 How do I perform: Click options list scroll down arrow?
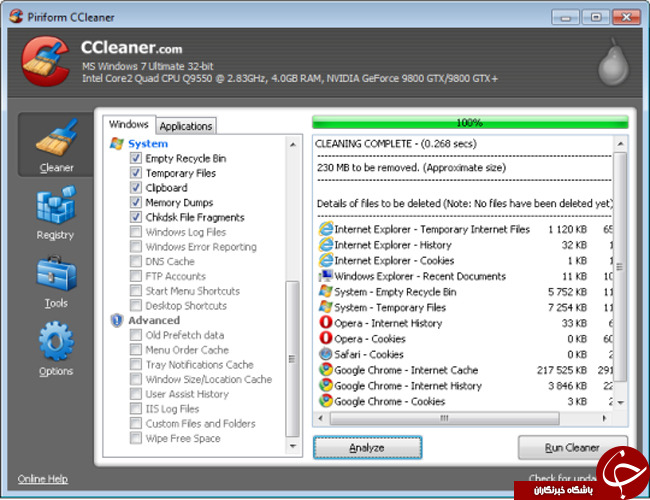pos(293,447)
